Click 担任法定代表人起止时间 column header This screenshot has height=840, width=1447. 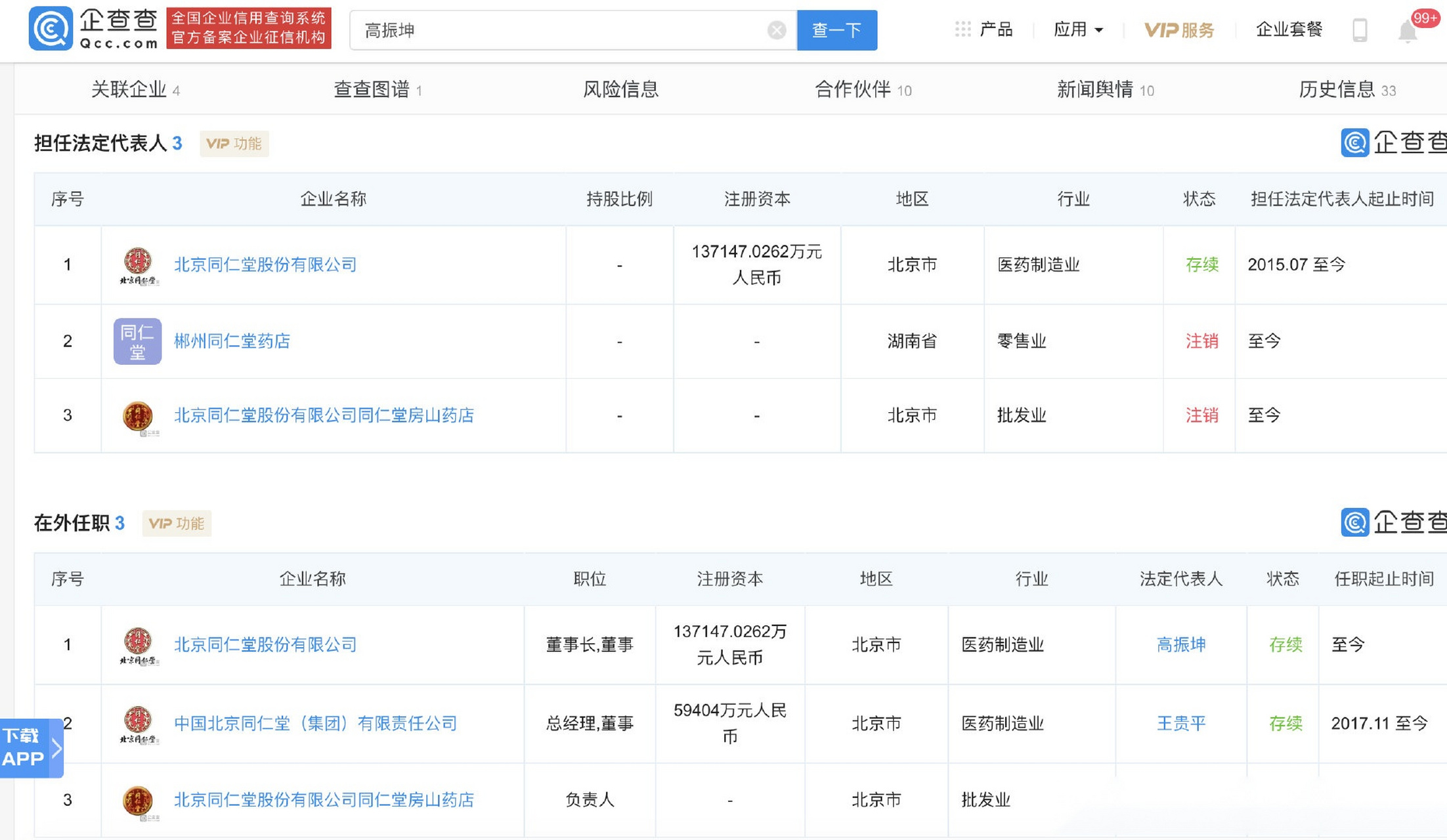[1342, 199]
